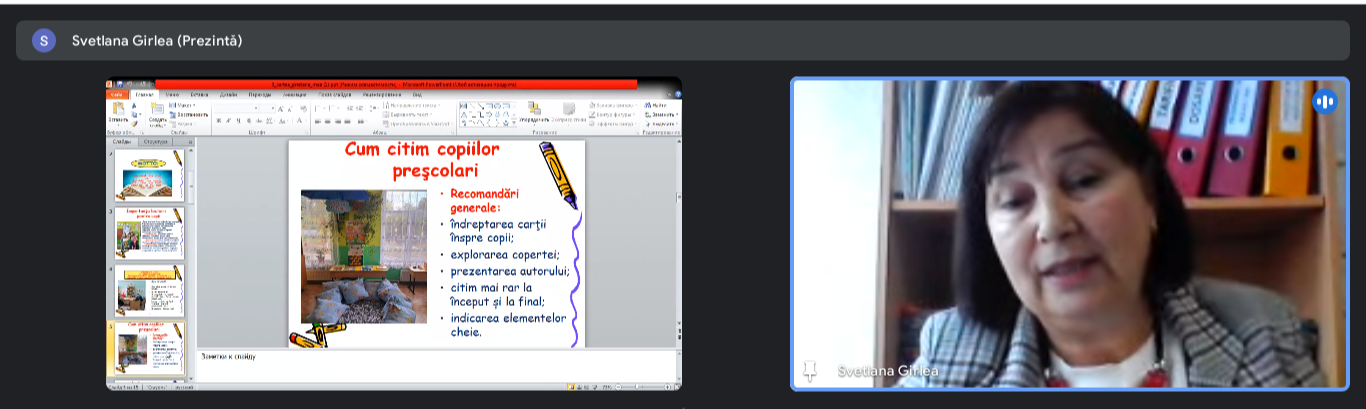Viewport: 1366px width, 409px height.
Task: Click the Find binoculars icon
Action: click(x=647, y=104)
